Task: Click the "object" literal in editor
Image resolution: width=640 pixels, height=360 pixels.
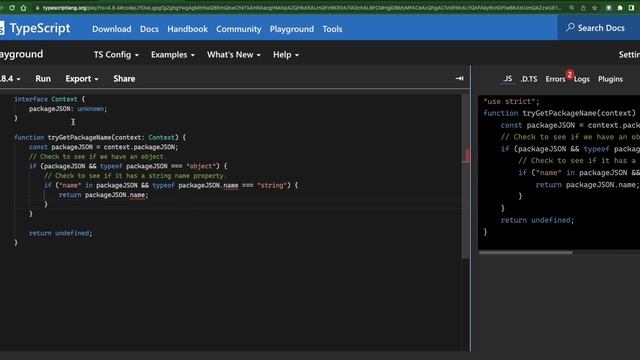Action: coord(201,166)
